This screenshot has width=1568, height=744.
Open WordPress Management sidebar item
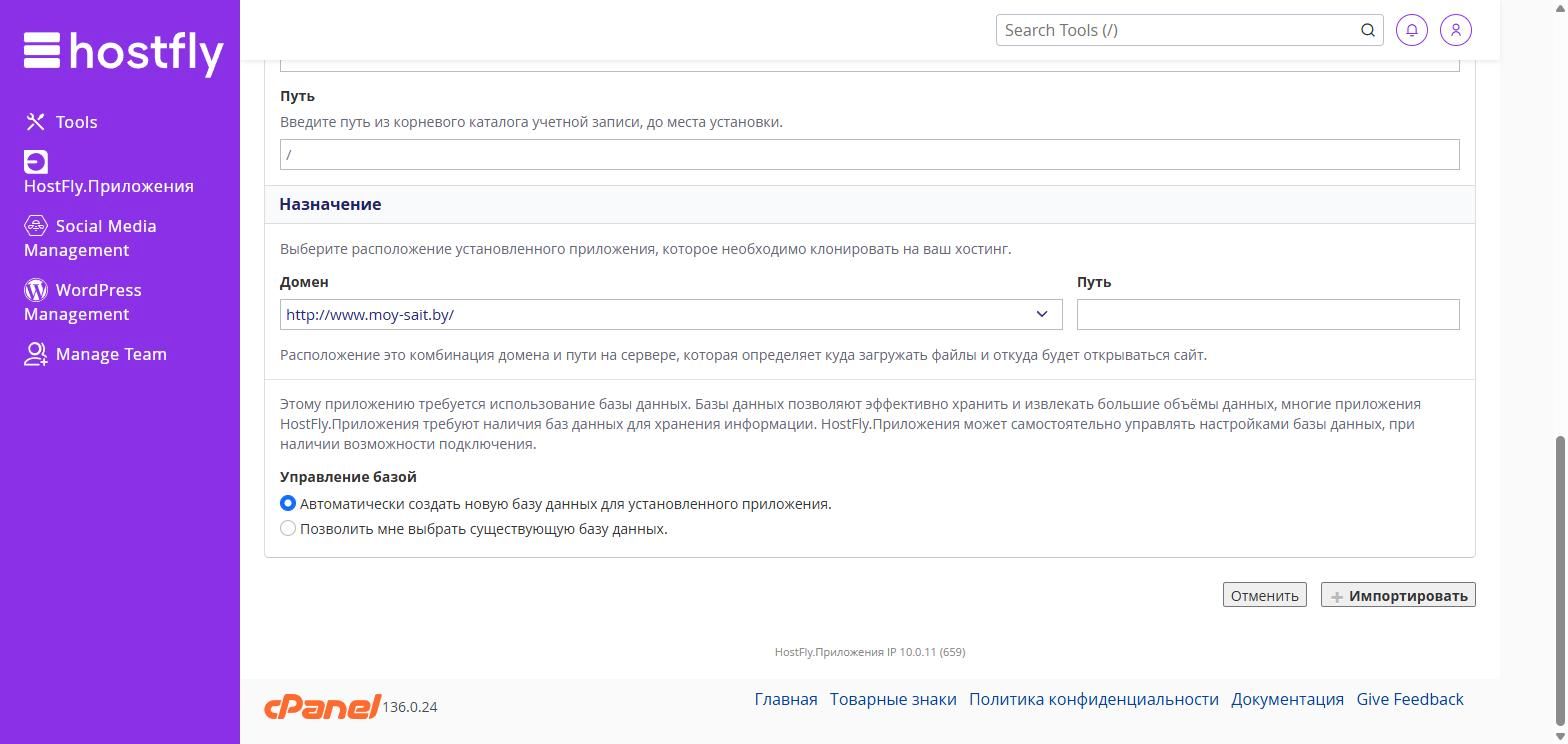[83, 302]
